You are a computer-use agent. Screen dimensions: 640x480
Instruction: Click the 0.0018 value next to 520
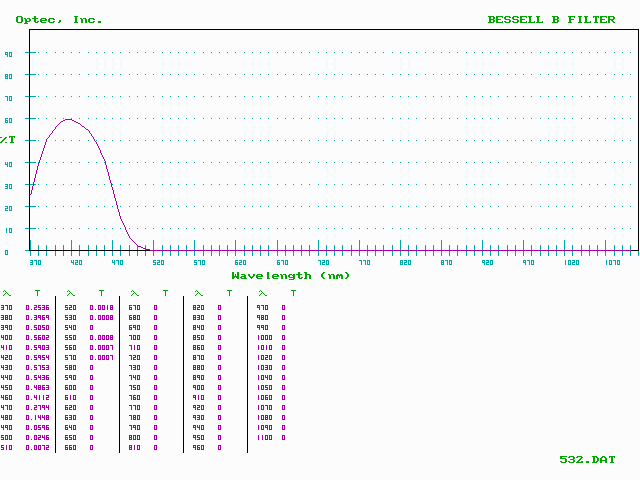click(101, 308)
